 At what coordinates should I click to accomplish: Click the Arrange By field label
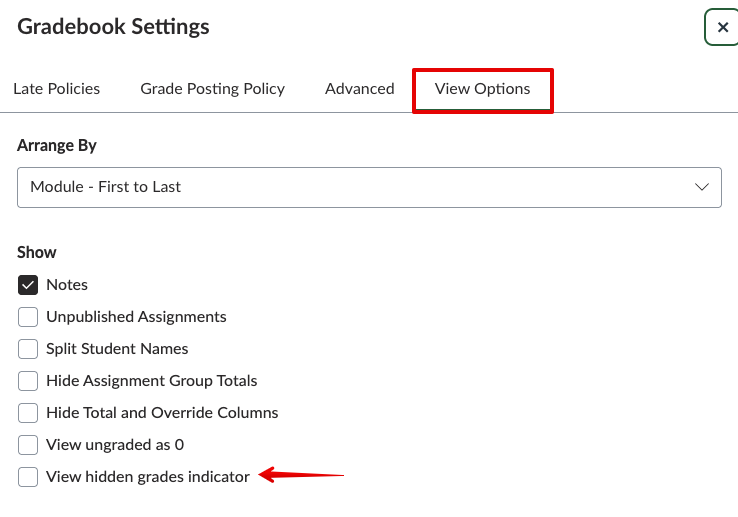coord(57,145)
